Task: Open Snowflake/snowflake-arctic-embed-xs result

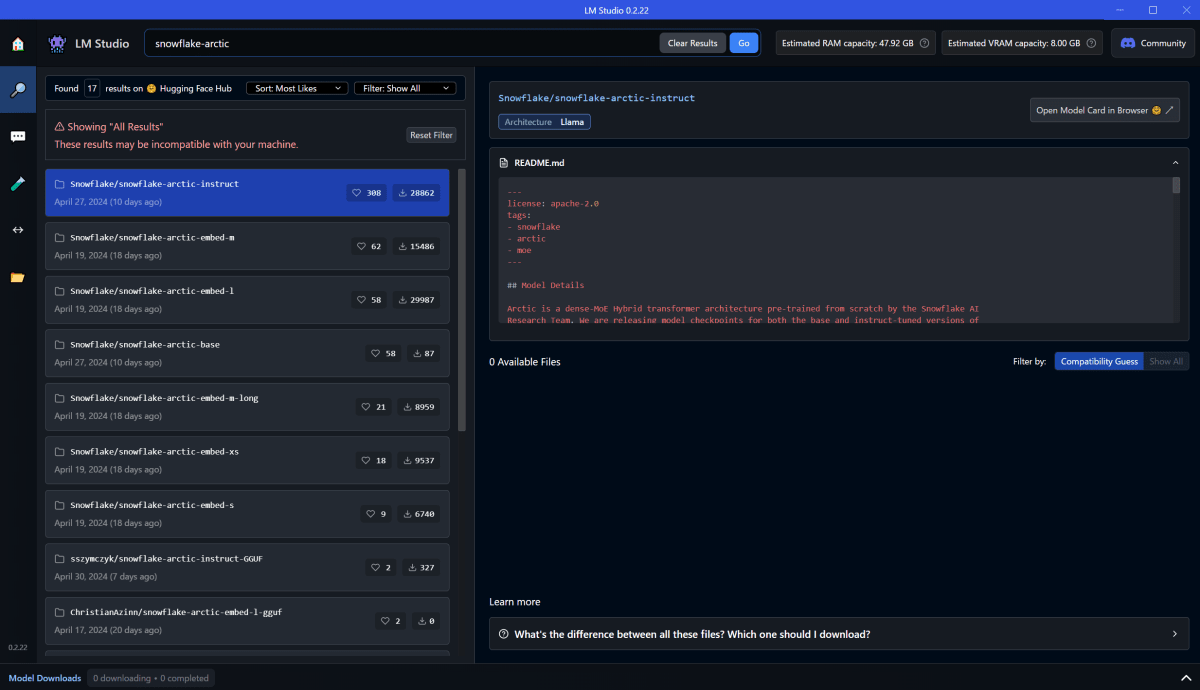Action: (x=247, y=460)
